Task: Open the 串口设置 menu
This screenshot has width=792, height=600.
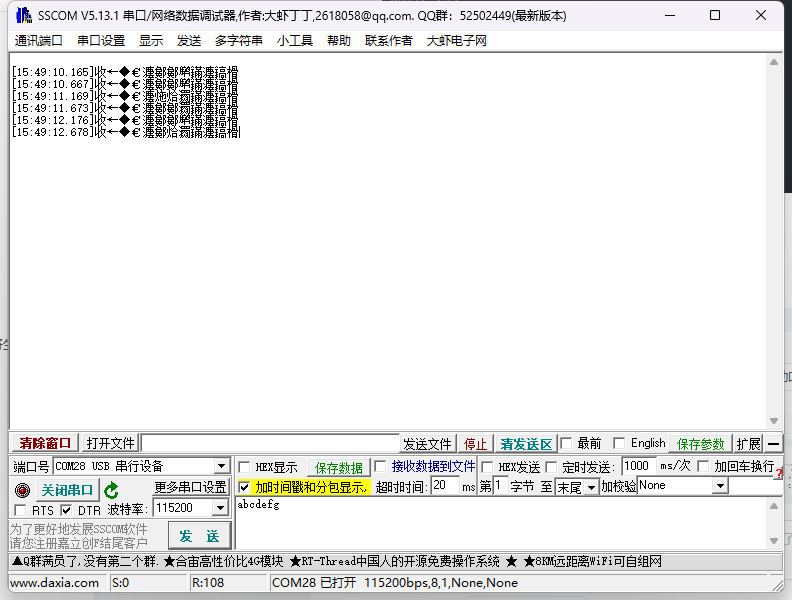Action: point(101,40)
